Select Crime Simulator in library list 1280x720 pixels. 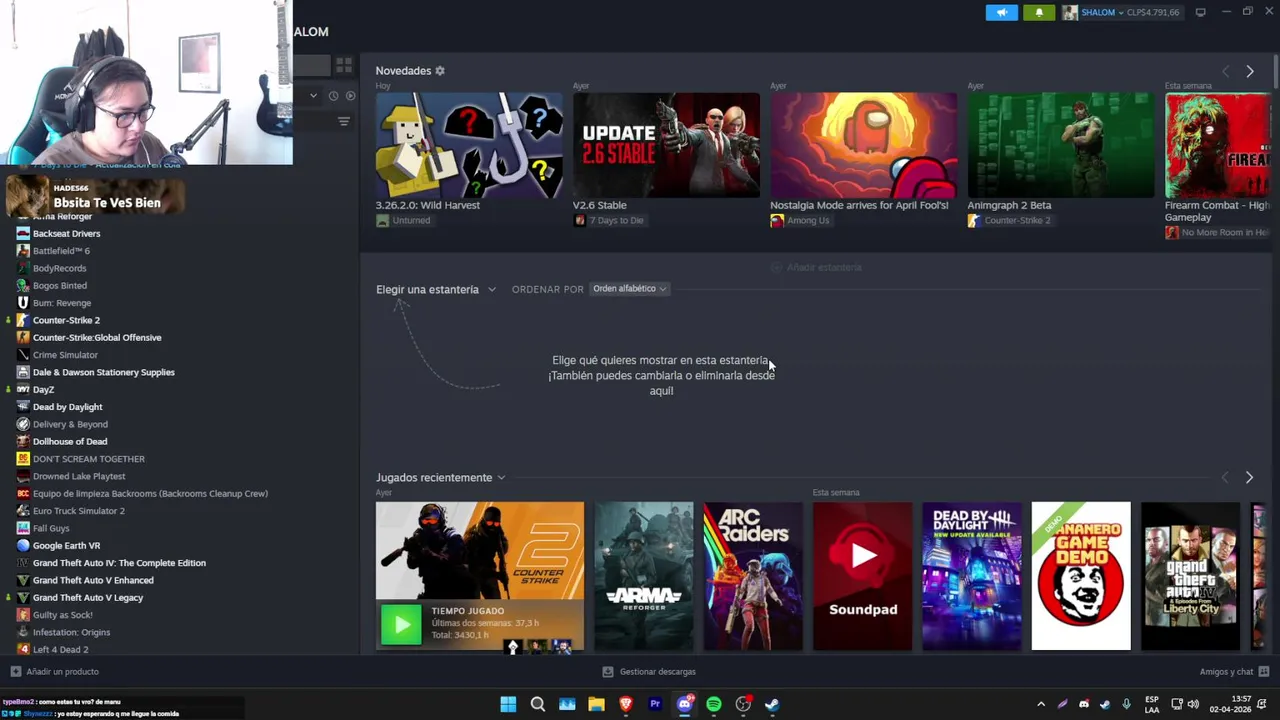[x=65, y=355]
